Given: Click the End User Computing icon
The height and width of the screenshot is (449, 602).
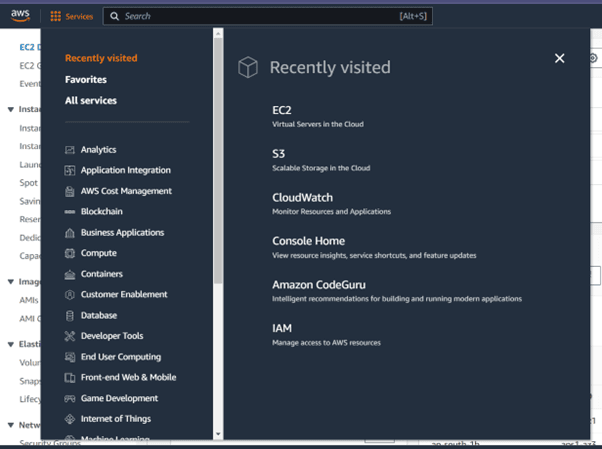Looking at the screenshot, I should 70,357.
